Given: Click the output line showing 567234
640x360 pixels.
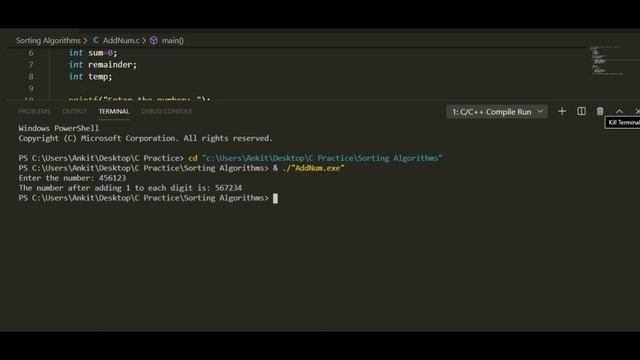Looking at the screenshot, I should pyautogui.click(x=130, y=188).
